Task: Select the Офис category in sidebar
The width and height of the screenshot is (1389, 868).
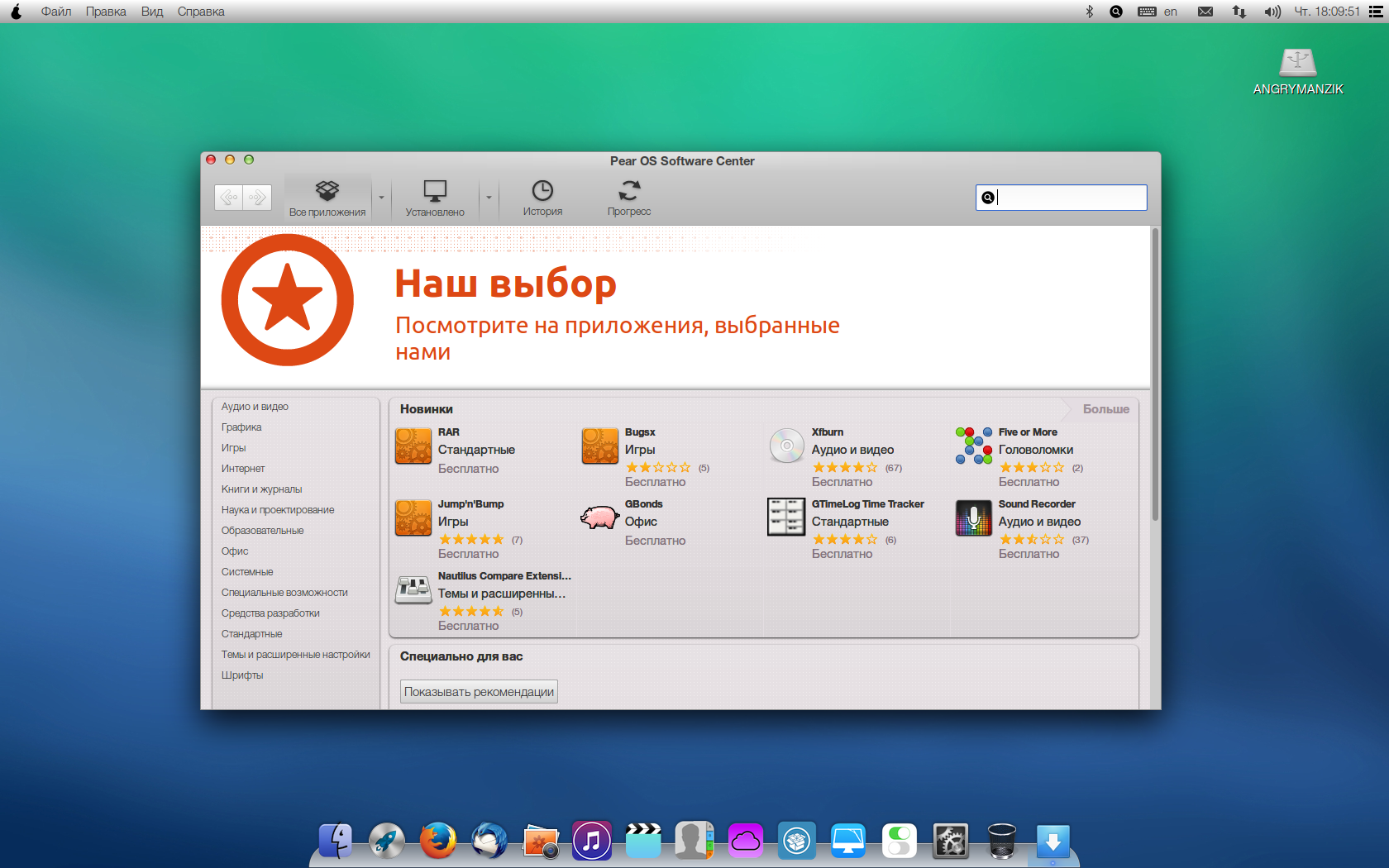Action: click(235, 551)
